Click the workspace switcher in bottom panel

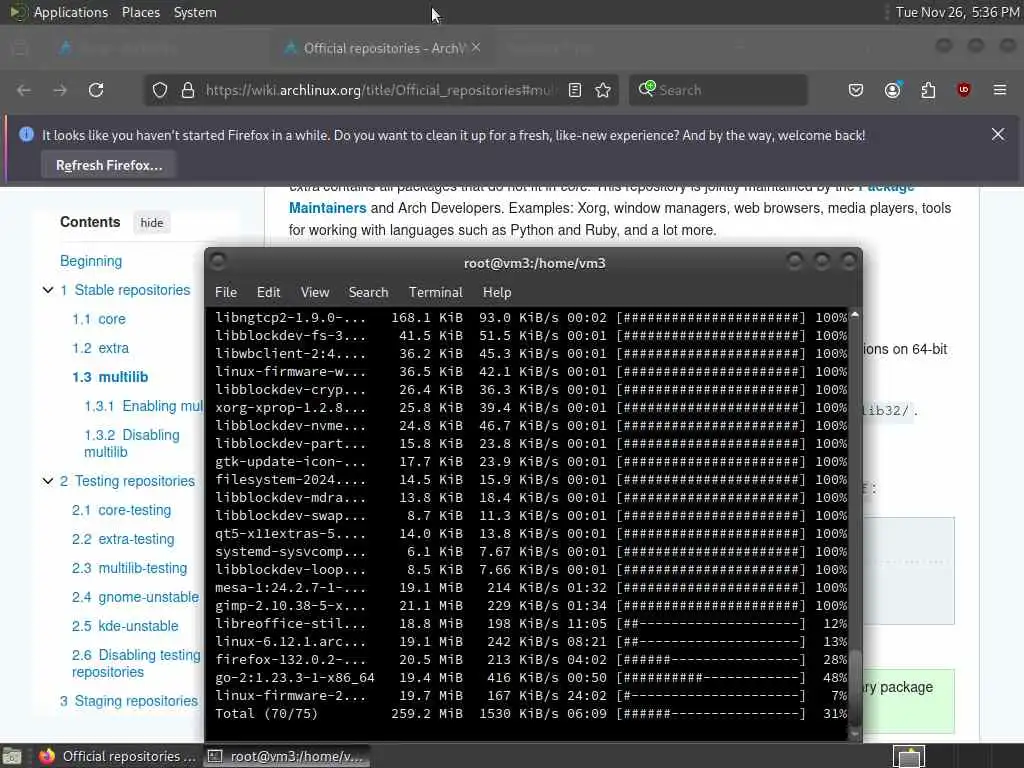coord(909,756)
